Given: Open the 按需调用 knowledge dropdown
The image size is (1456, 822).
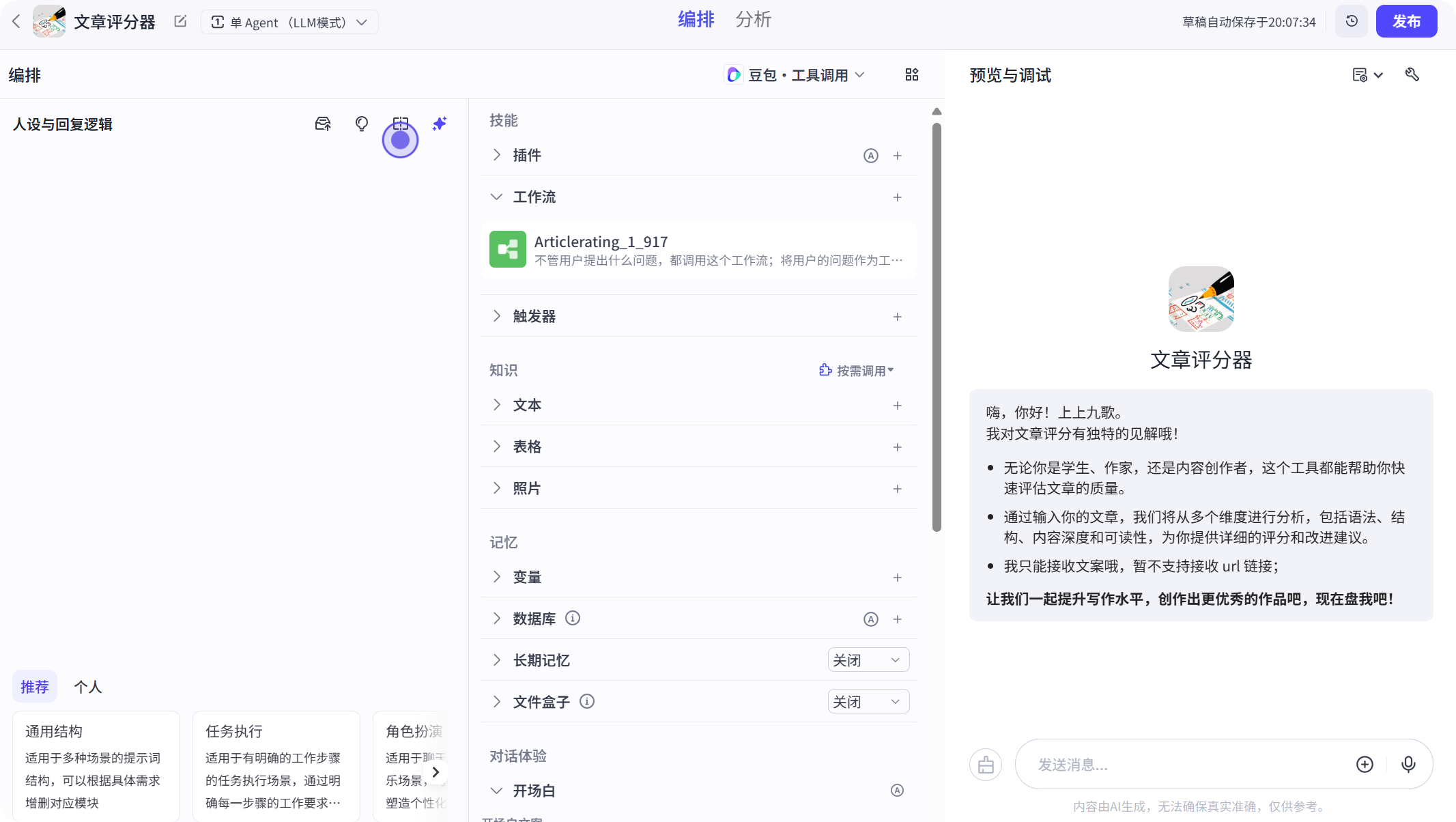Looking at the screenshot, I should click(857, 370).
